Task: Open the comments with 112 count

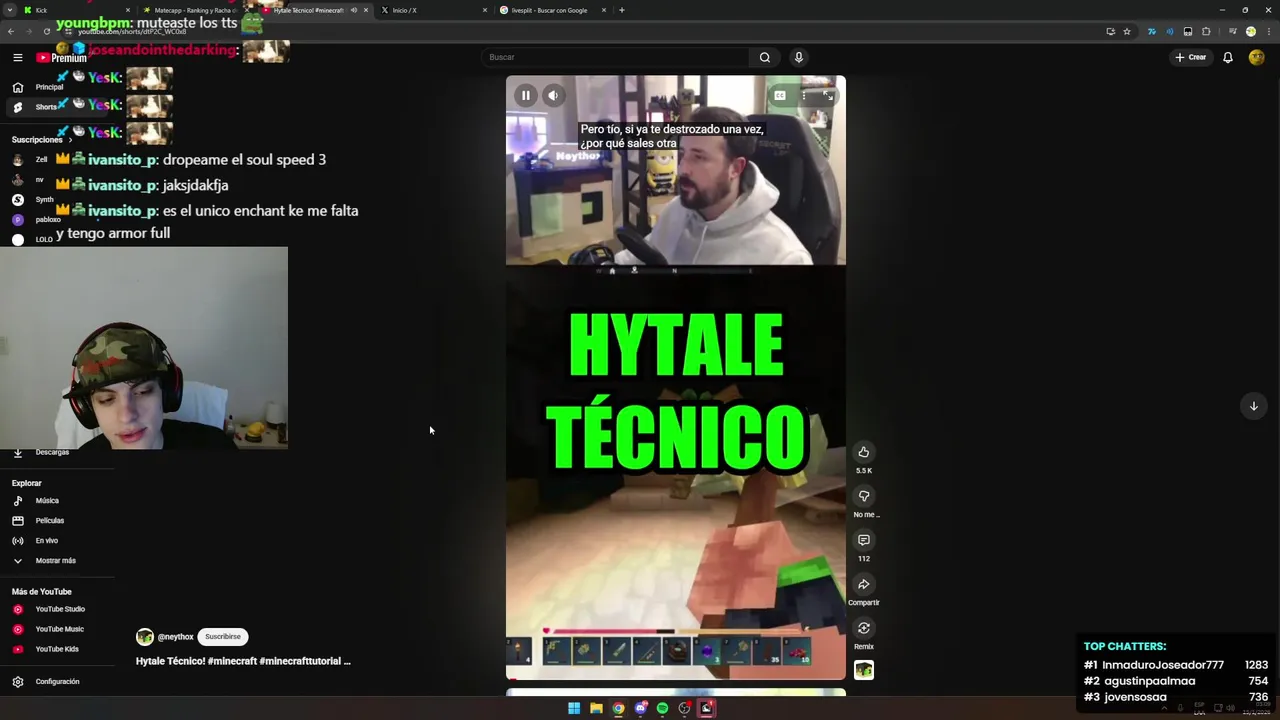Action: (864, 540)
